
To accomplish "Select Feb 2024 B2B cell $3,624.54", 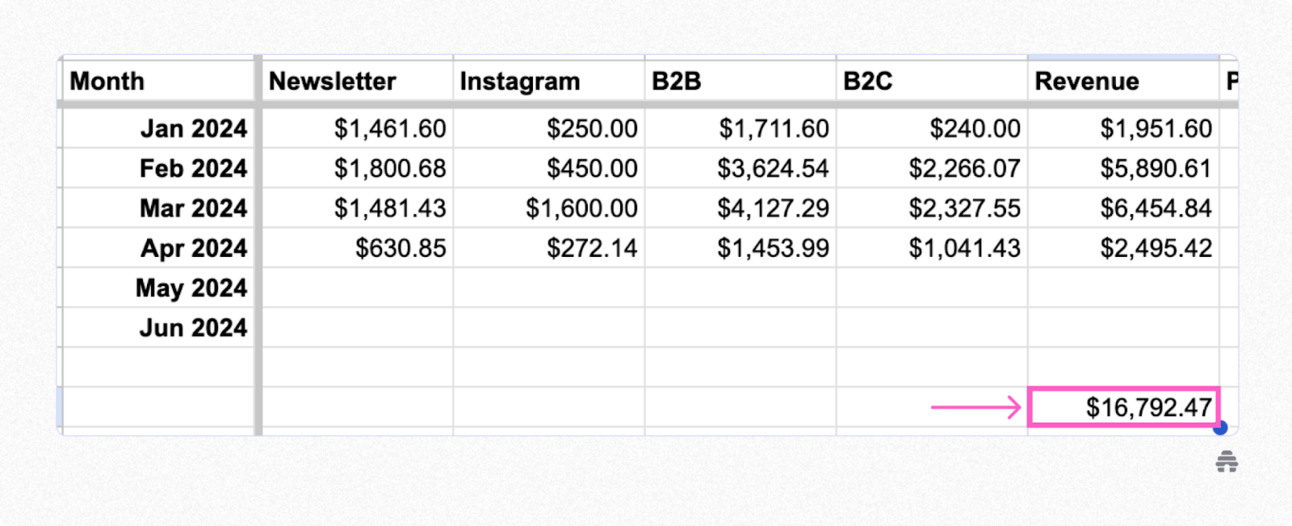I will tap(740, 168).
